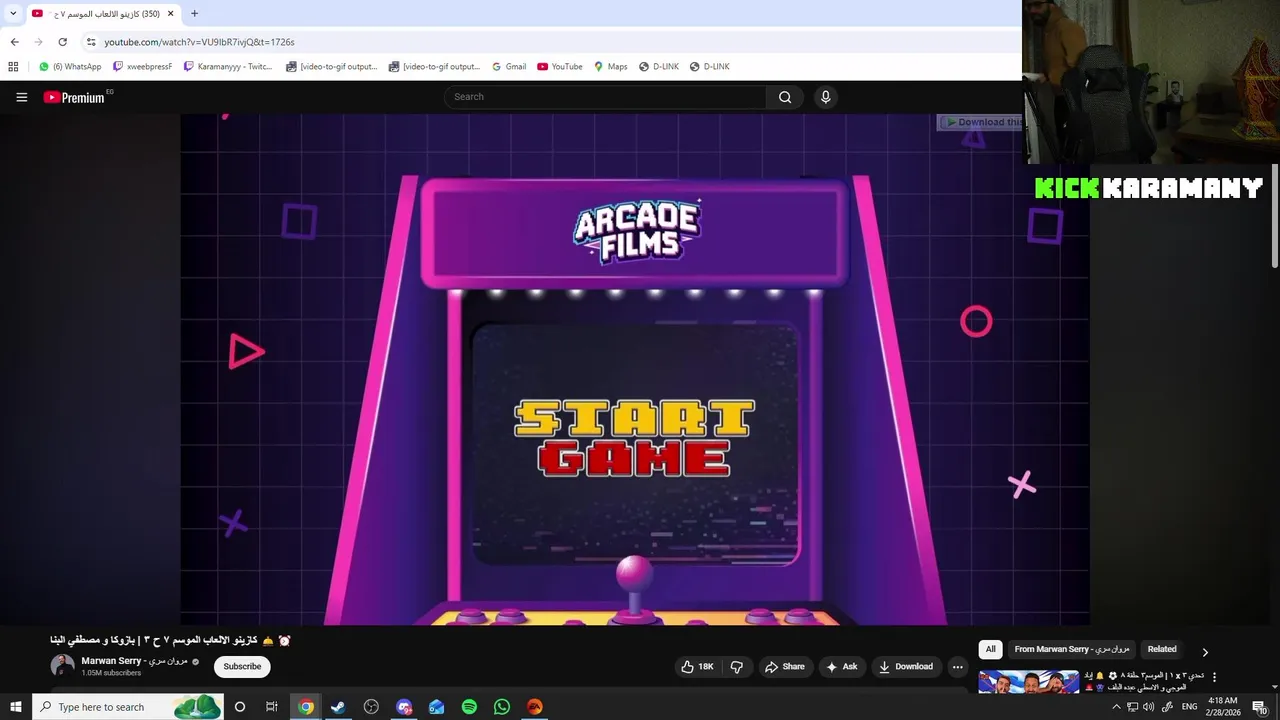Open Gmail bookmark

(509, 67)
